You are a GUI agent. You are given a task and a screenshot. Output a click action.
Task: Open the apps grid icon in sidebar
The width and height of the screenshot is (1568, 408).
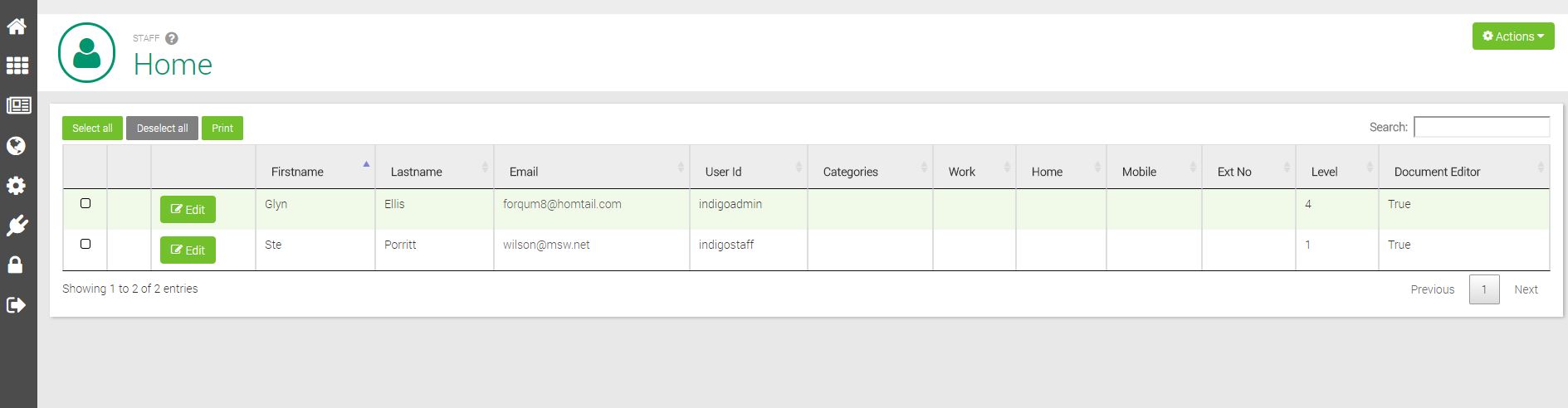[17, 66]
